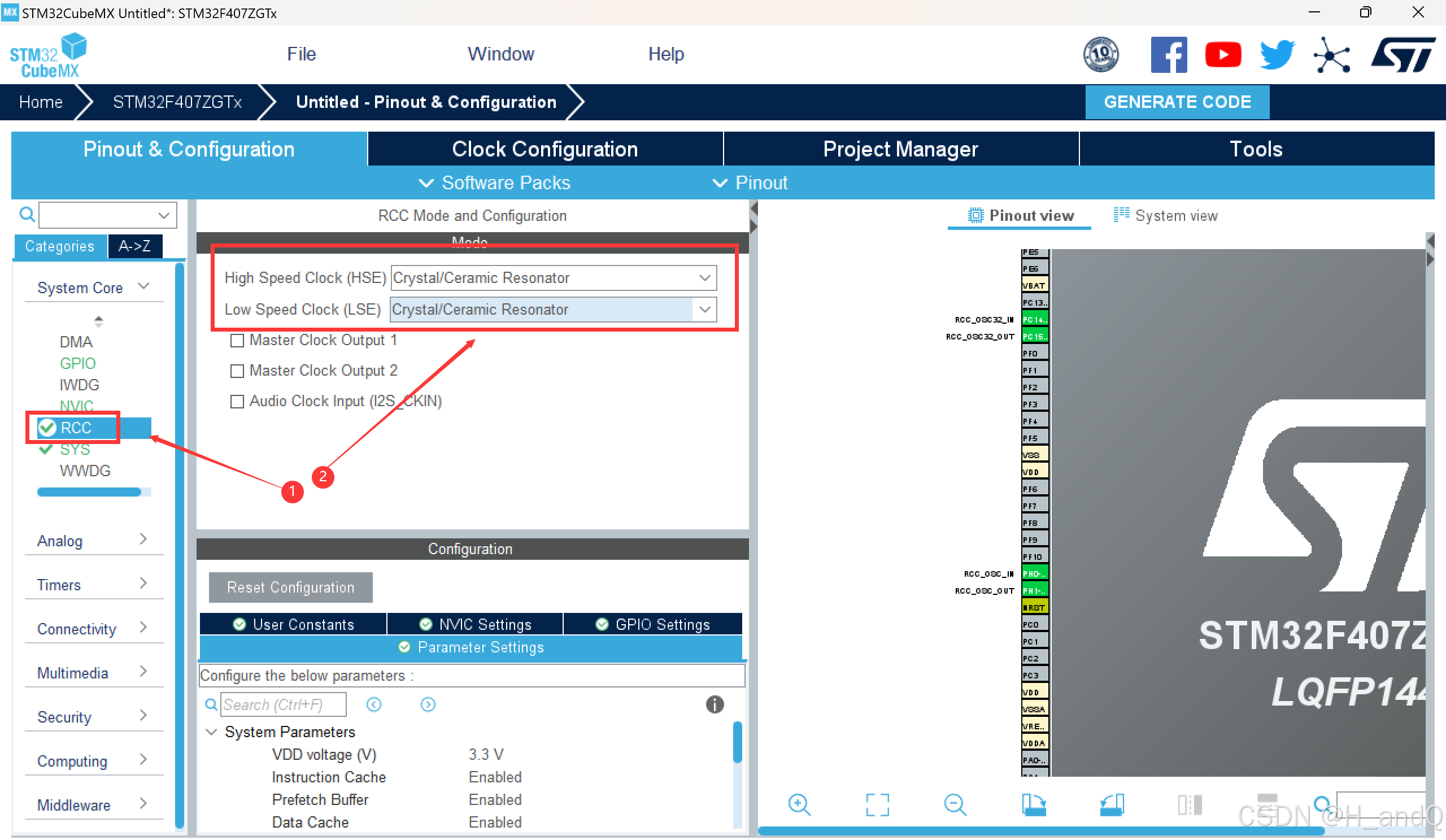The width and height of the screenshot is (1446, 840).
Task: Open the User Constants tab
Action: 293,625
